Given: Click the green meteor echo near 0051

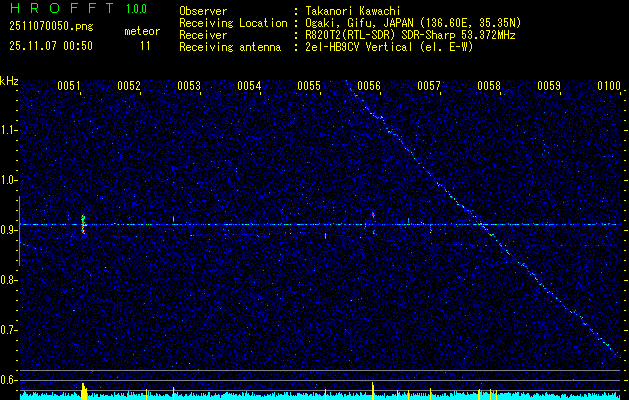Looking at the screenshot, I should click(x=83, y=222).
